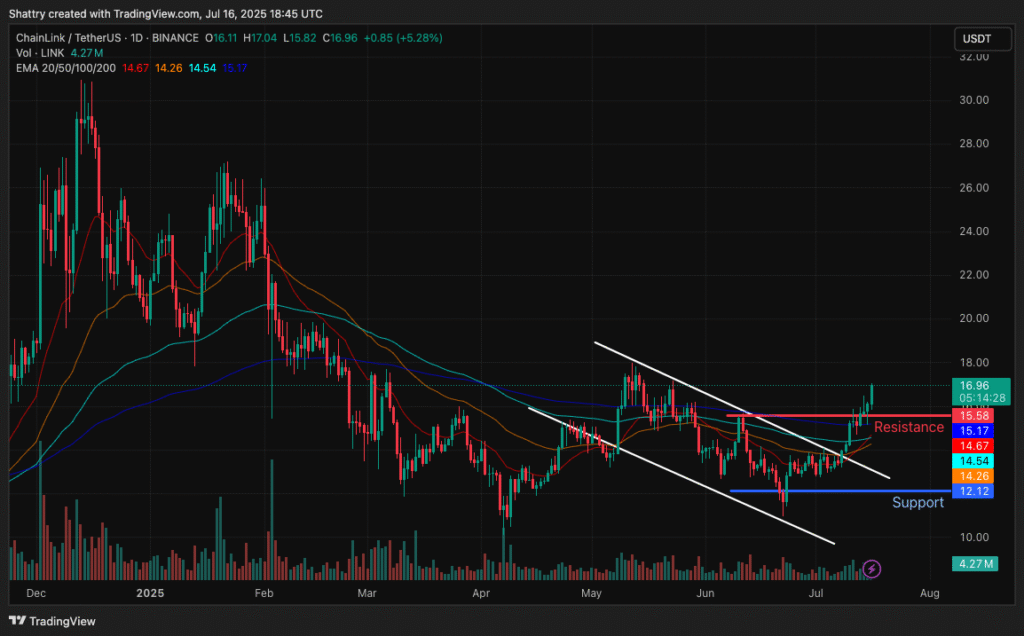
Task: Select the blue Support text annotation
Action: pyautogui.click(x=918, y=502)
